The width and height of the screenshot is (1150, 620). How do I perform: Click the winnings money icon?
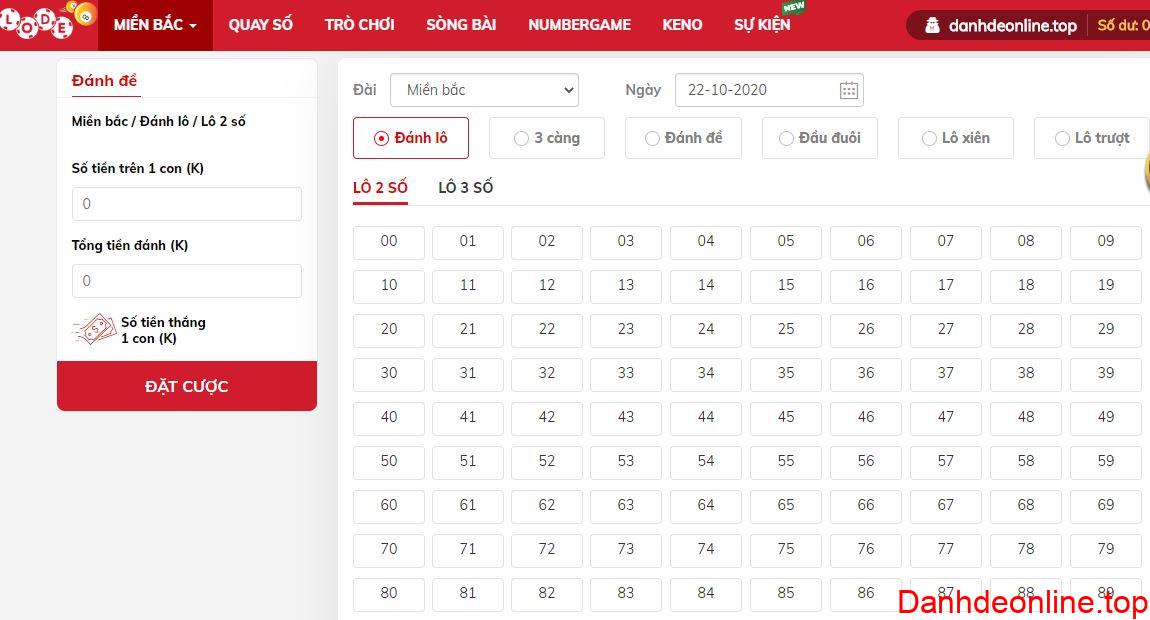point(94,330)
